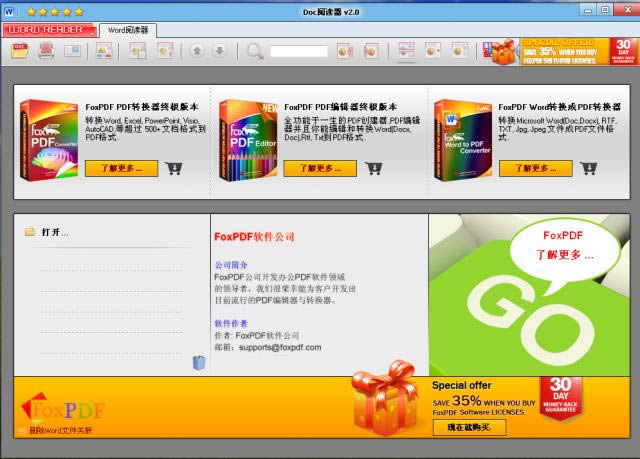
Task: Click the FoxPDF logo in bottom banner
Action: pyautogui.click(x=63, y=408)
